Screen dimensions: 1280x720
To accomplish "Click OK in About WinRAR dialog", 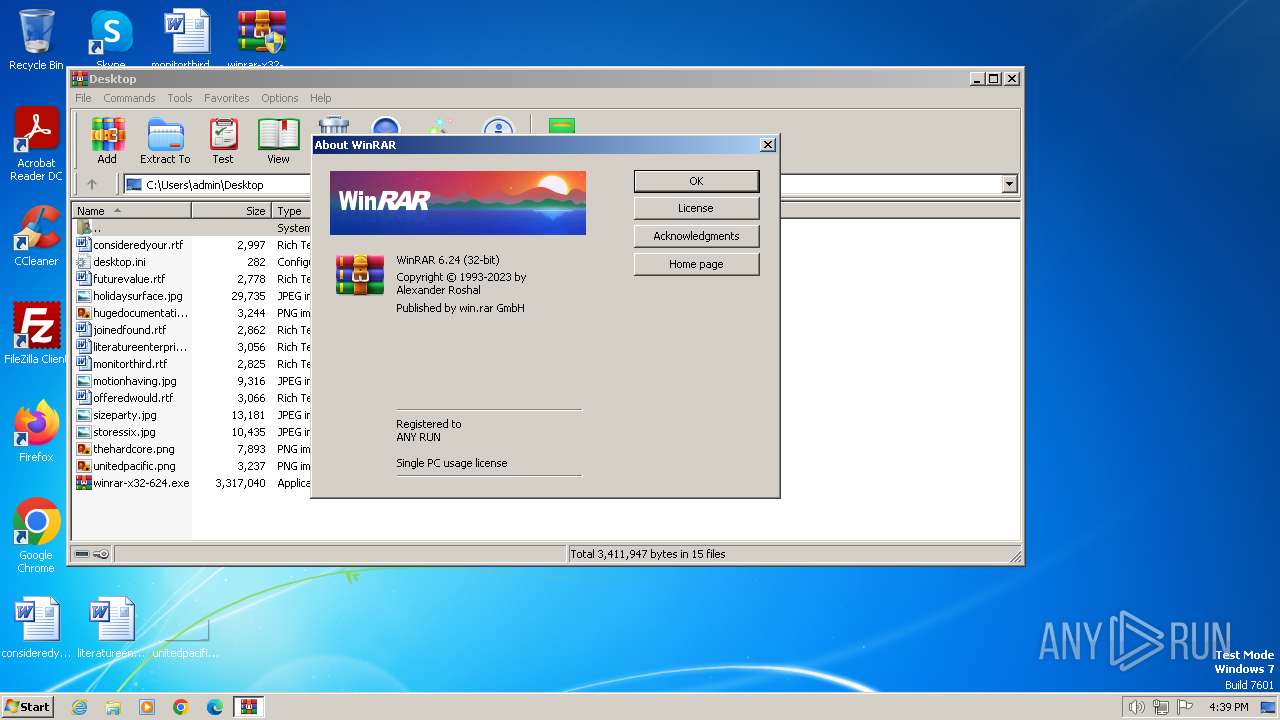I will (x=696, y=181).
